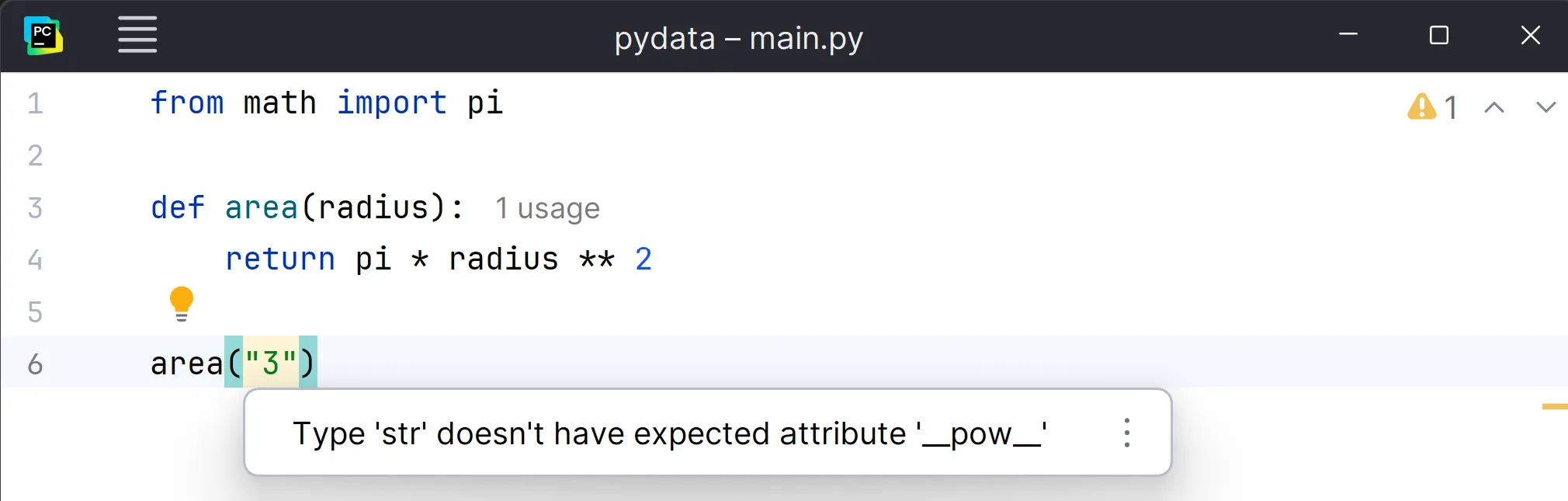Click the 'pi' import on line one
The image size is (1568, 501).
coord(485,103)
